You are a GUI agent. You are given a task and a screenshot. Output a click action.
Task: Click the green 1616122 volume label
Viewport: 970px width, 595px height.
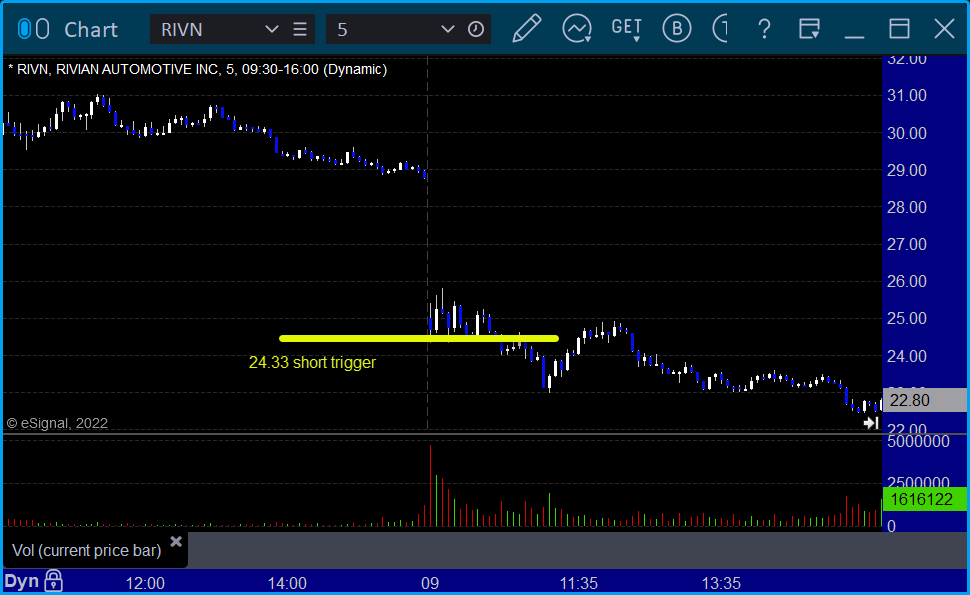coord(925,499)
